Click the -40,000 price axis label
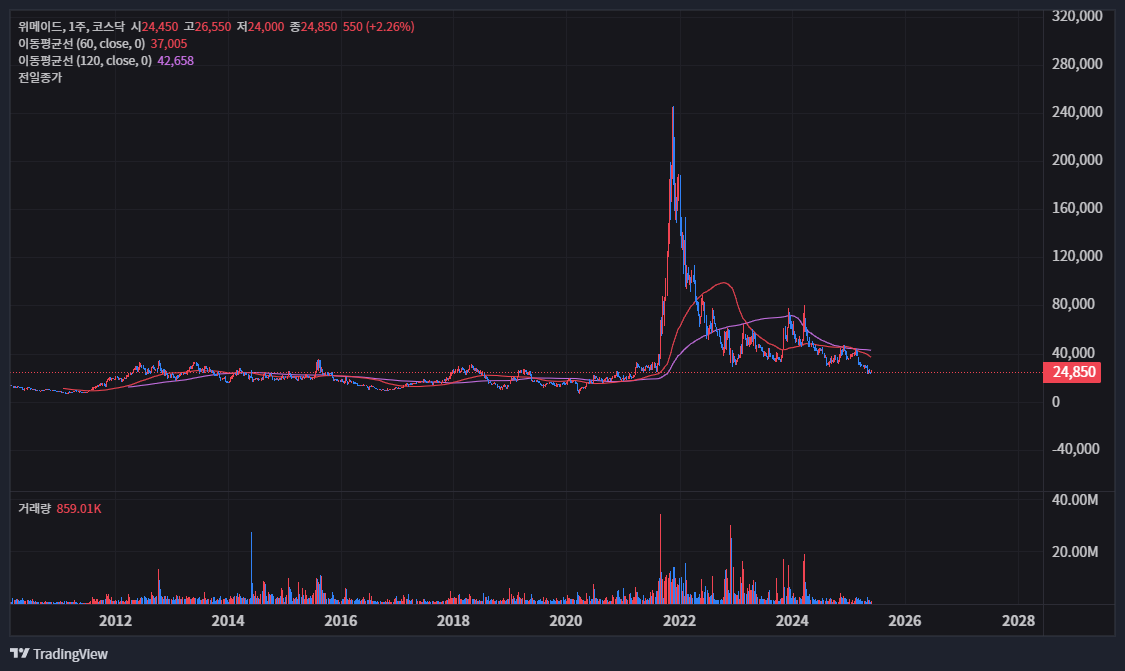This screenshot has height=671, width=1125. pos(1075,449)
